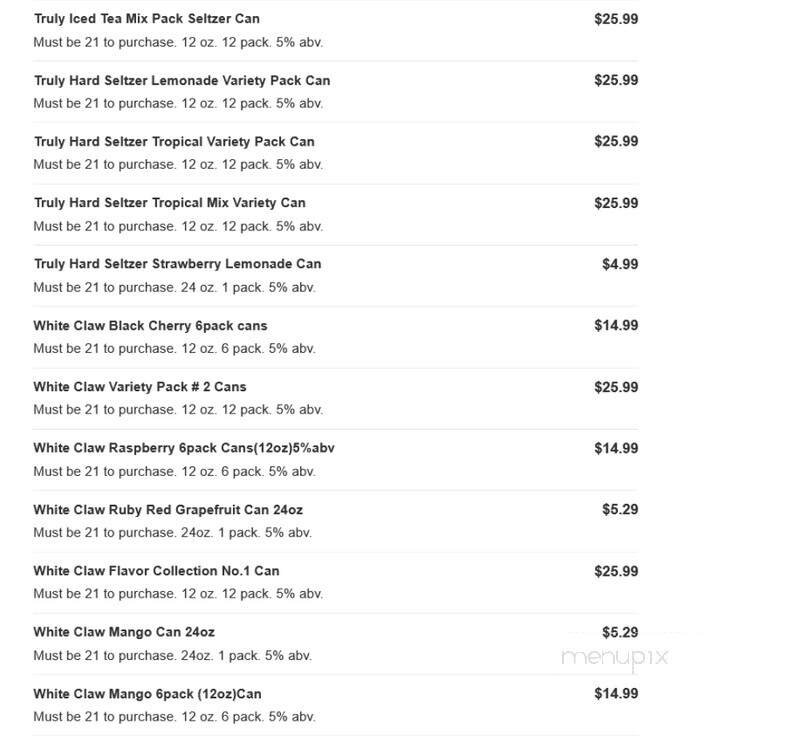
Task: Click the $4.99 Strawberry Lemonade price
Action: point(619,264)
